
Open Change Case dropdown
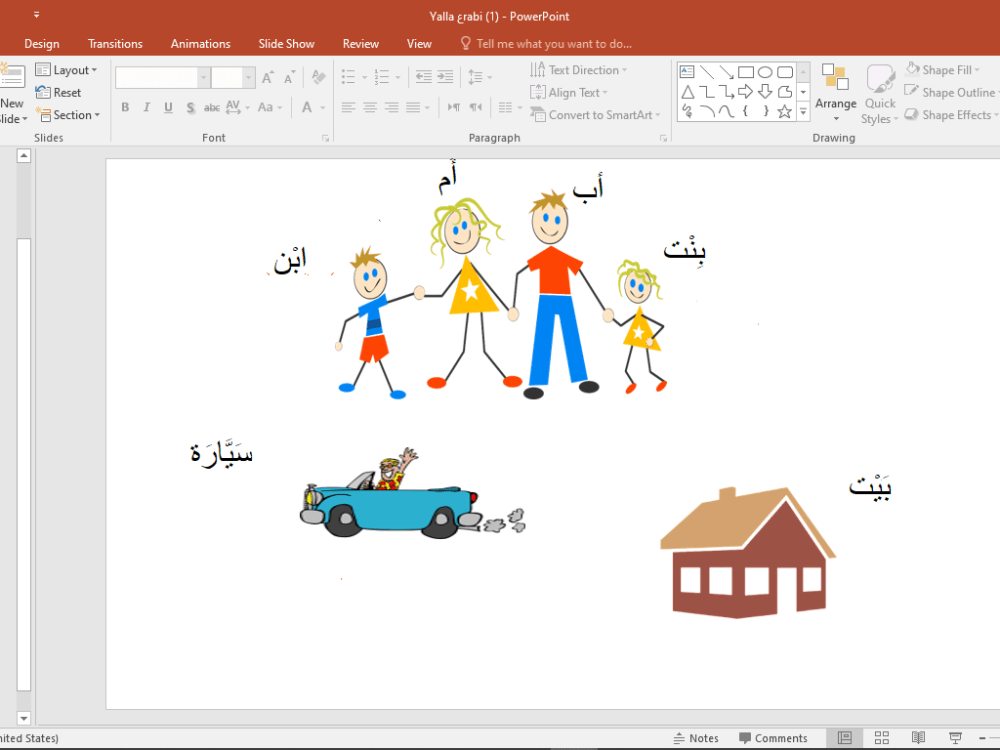(x=270, y=107)
